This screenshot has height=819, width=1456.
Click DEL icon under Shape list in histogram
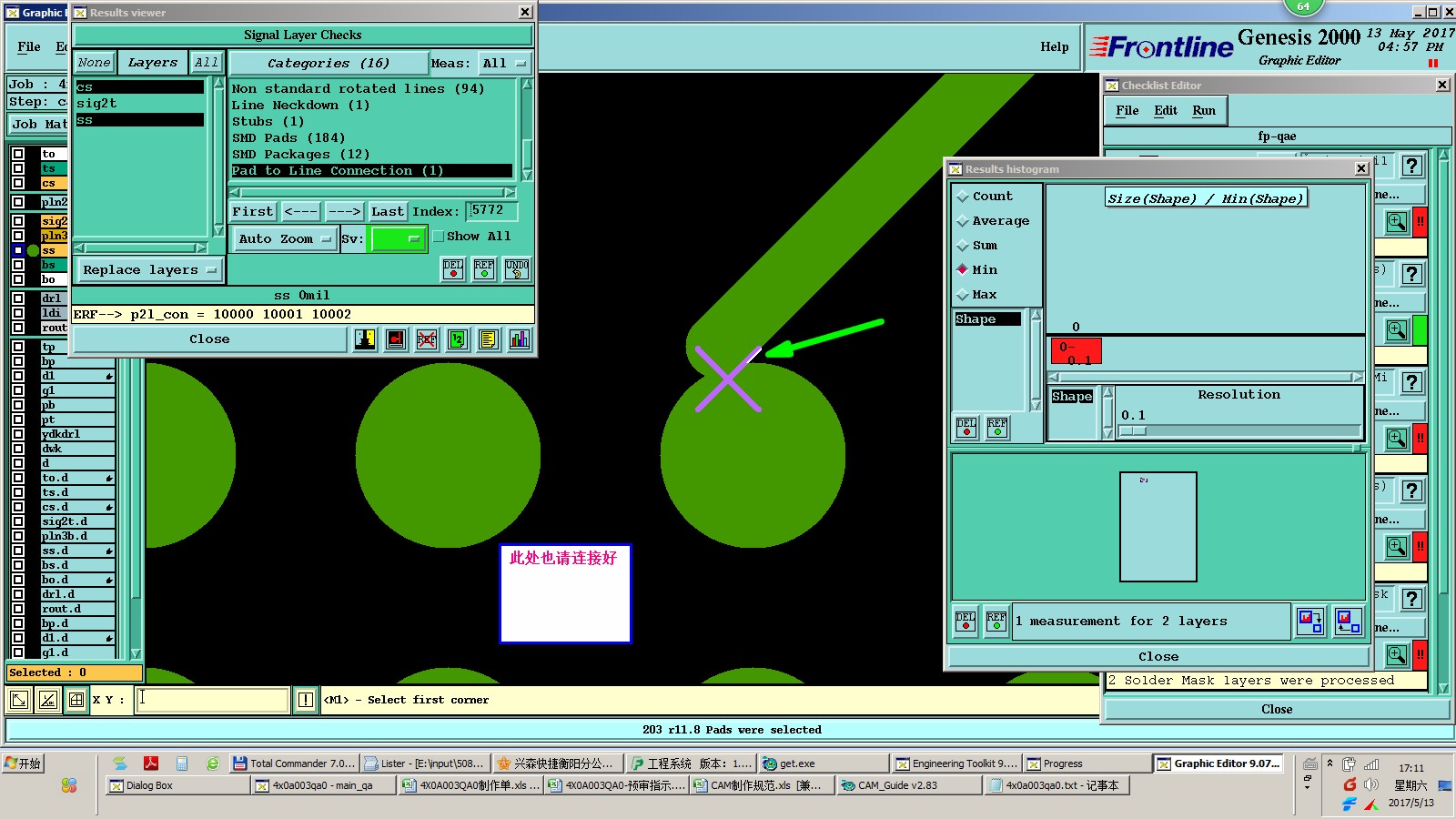(x=966, y=428)
